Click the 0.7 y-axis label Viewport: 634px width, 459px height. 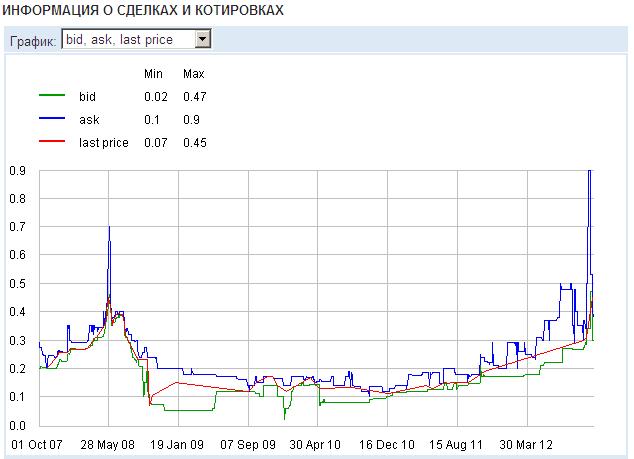click(x=17, y=227)
